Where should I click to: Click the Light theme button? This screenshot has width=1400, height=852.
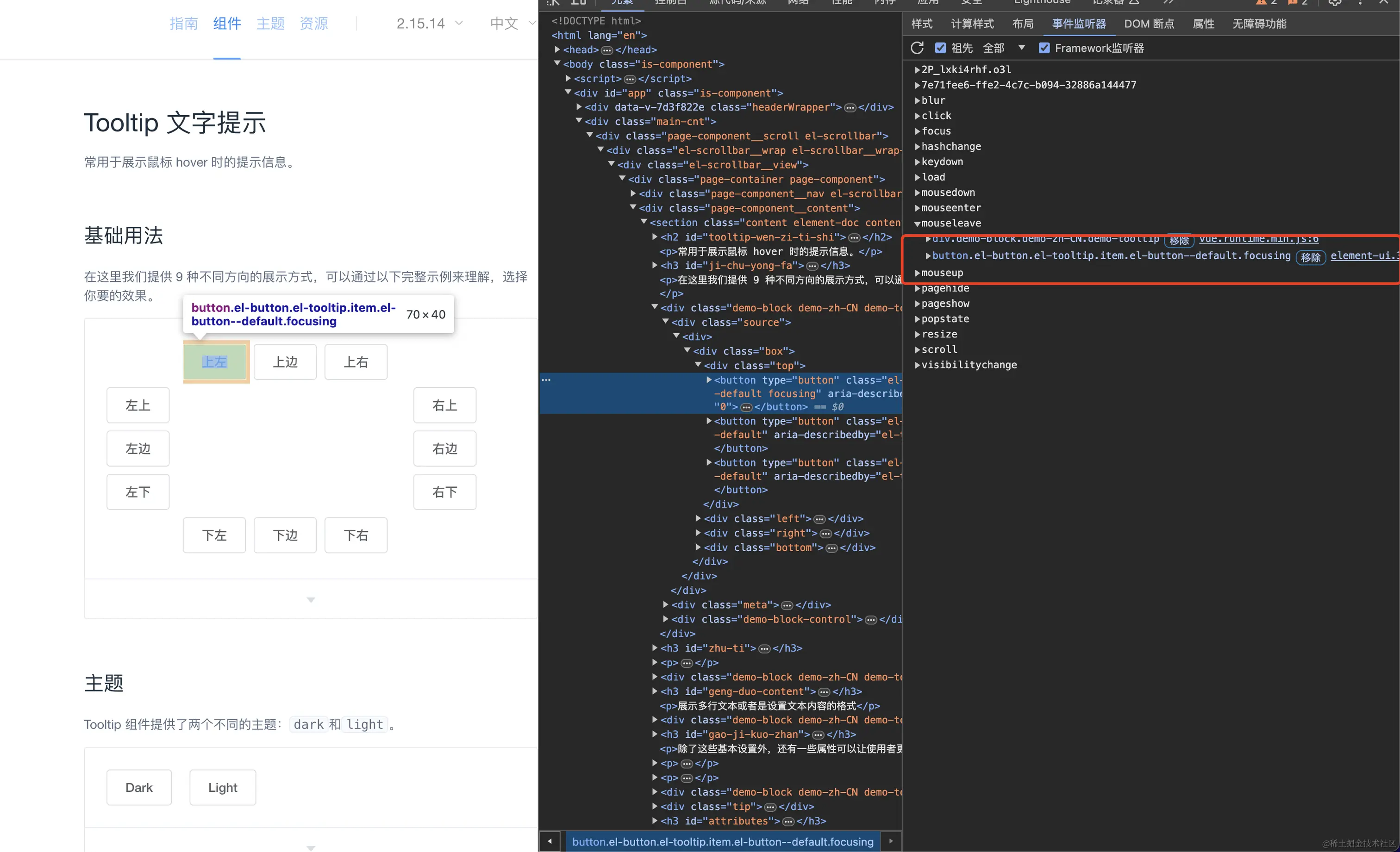223,787
